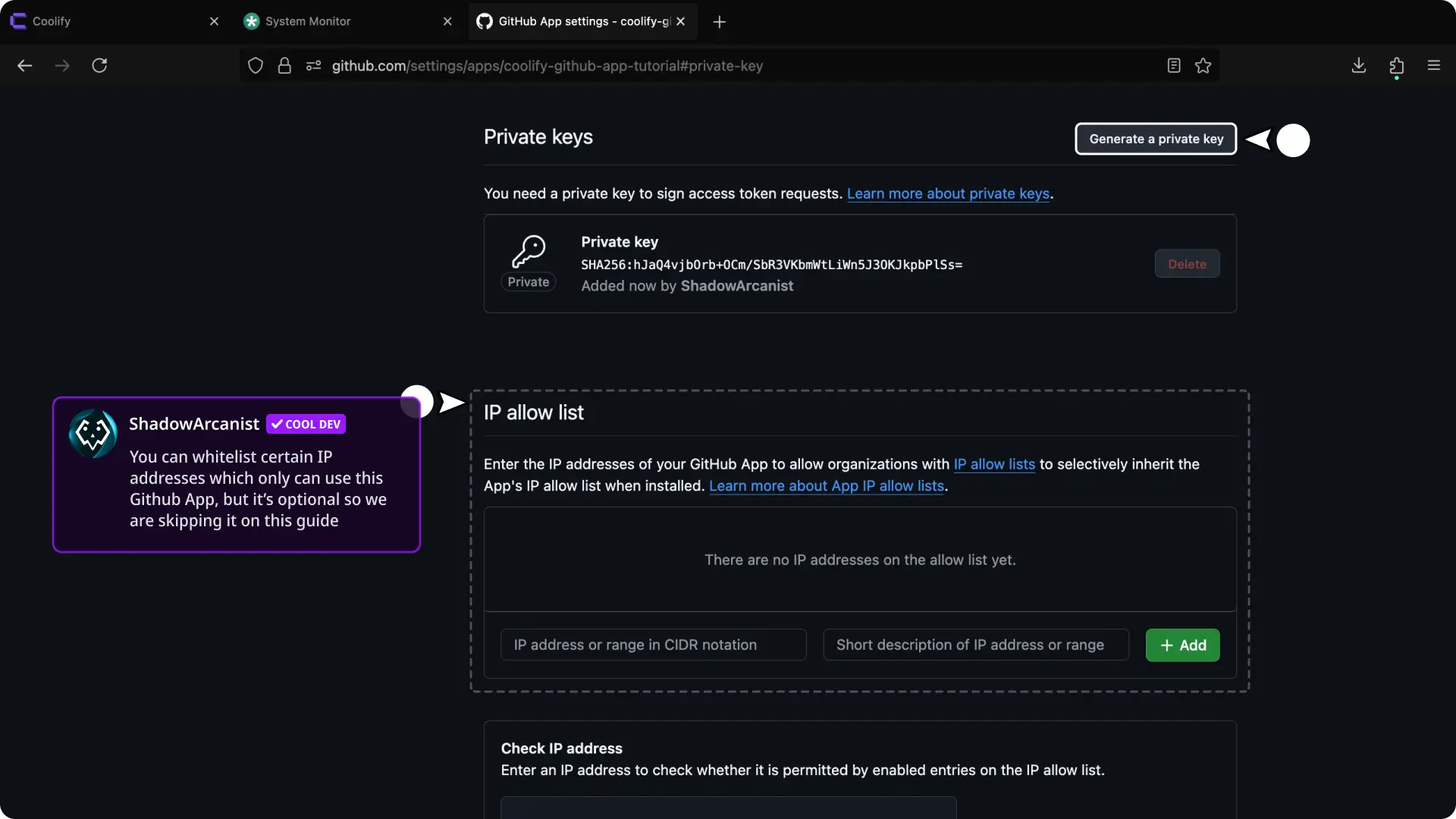The height and width of the screenshot is (819, 1456).
Task: Close the GitHub App settings tab
Action: click(681, 21)
